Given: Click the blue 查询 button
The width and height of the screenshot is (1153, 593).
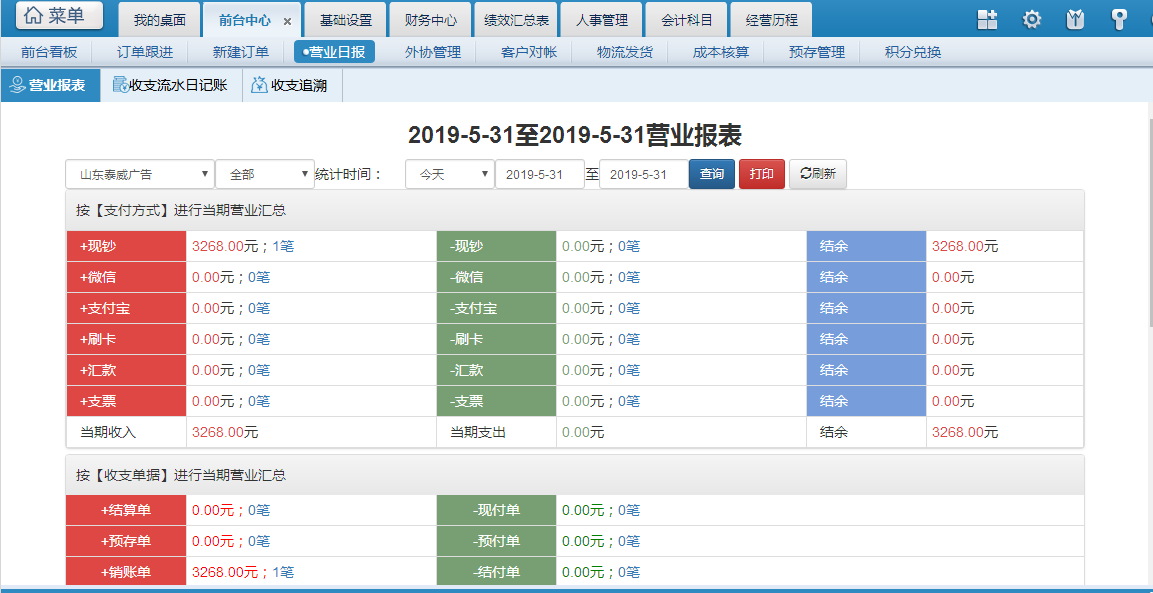Looking at the screenshot, I should [x=712, y=174].
